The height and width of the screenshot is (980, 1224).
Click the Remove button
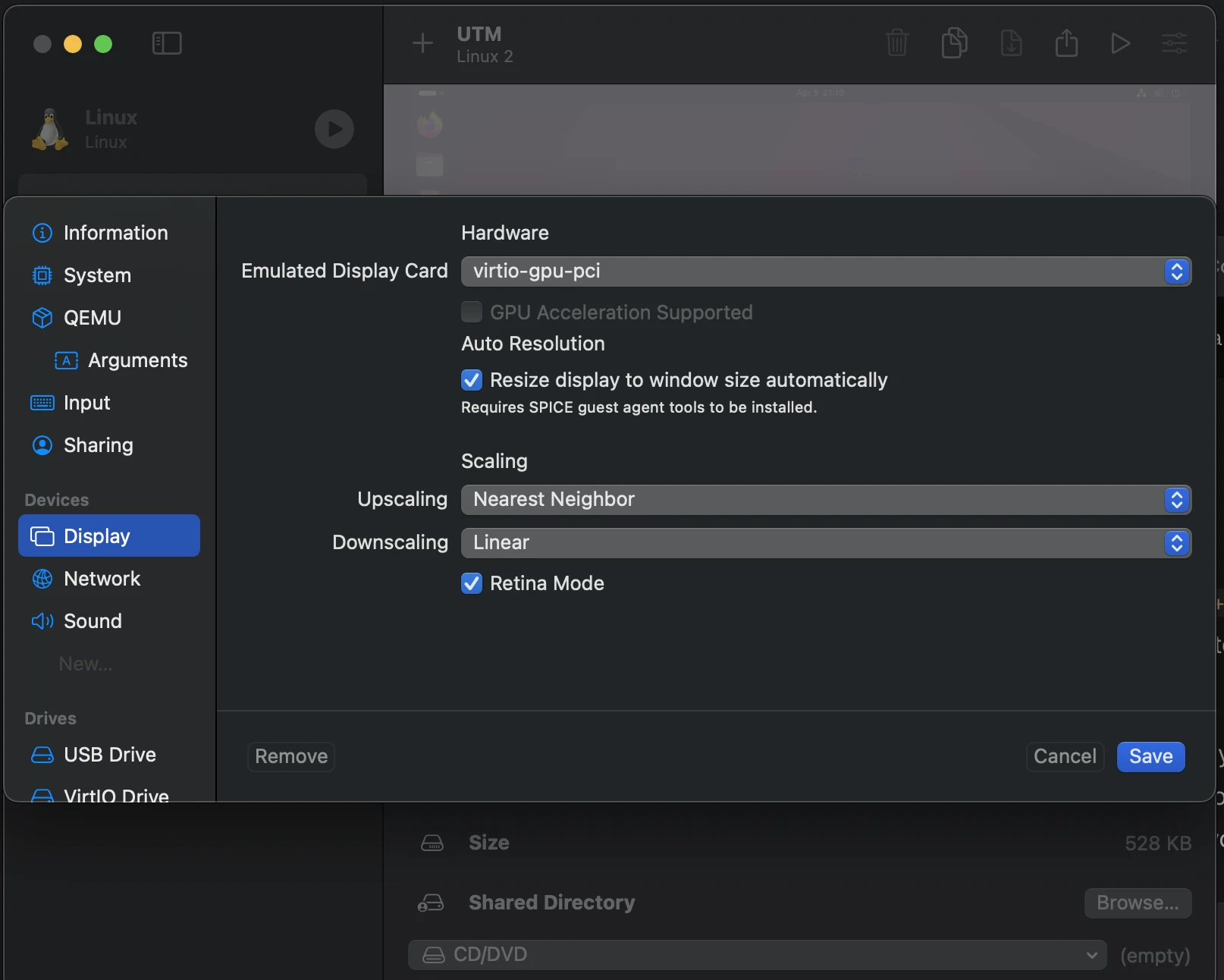click(x=291, y=756)
